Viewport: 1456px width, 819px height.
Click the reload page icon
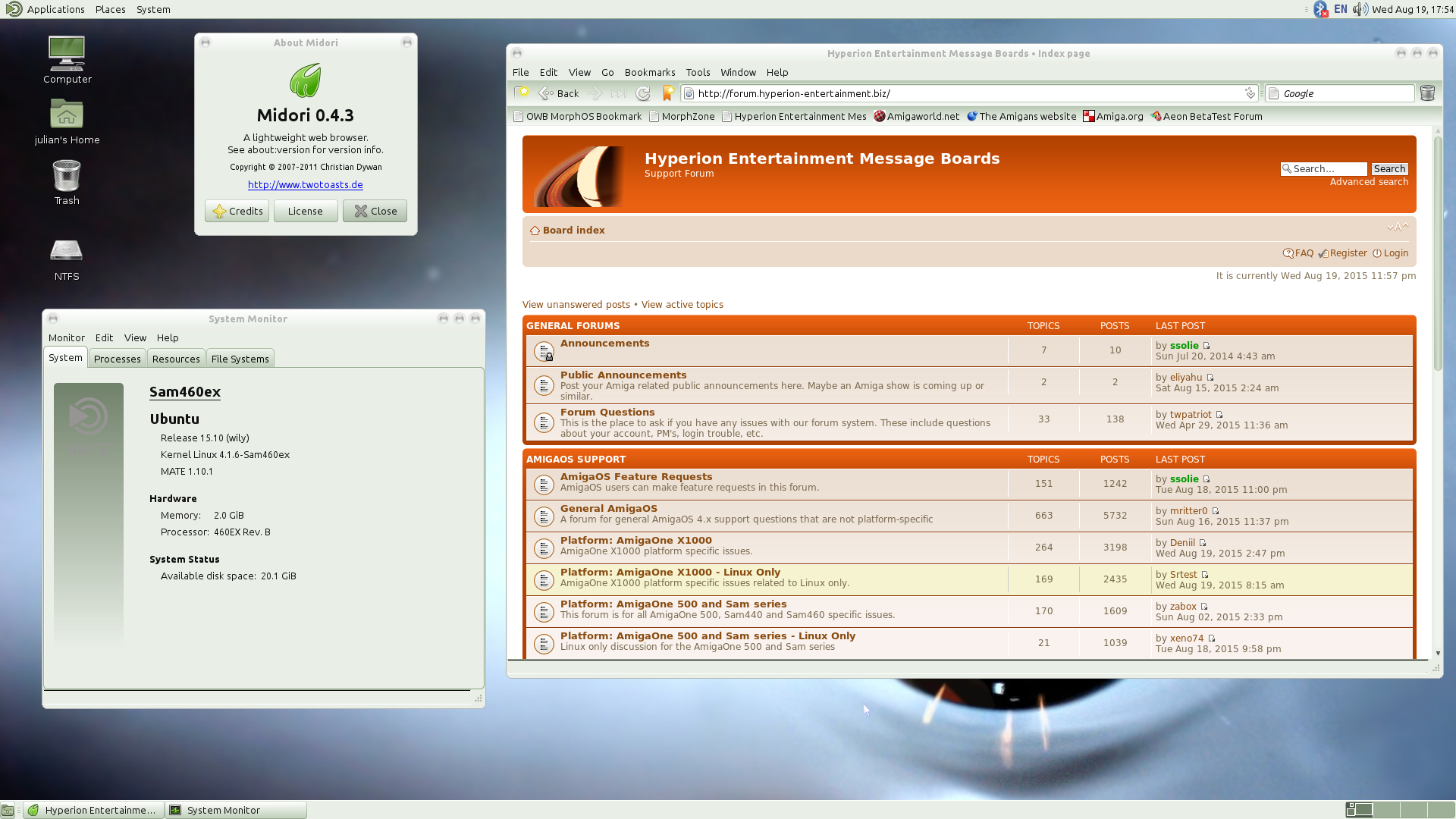[x=643, y=93]
